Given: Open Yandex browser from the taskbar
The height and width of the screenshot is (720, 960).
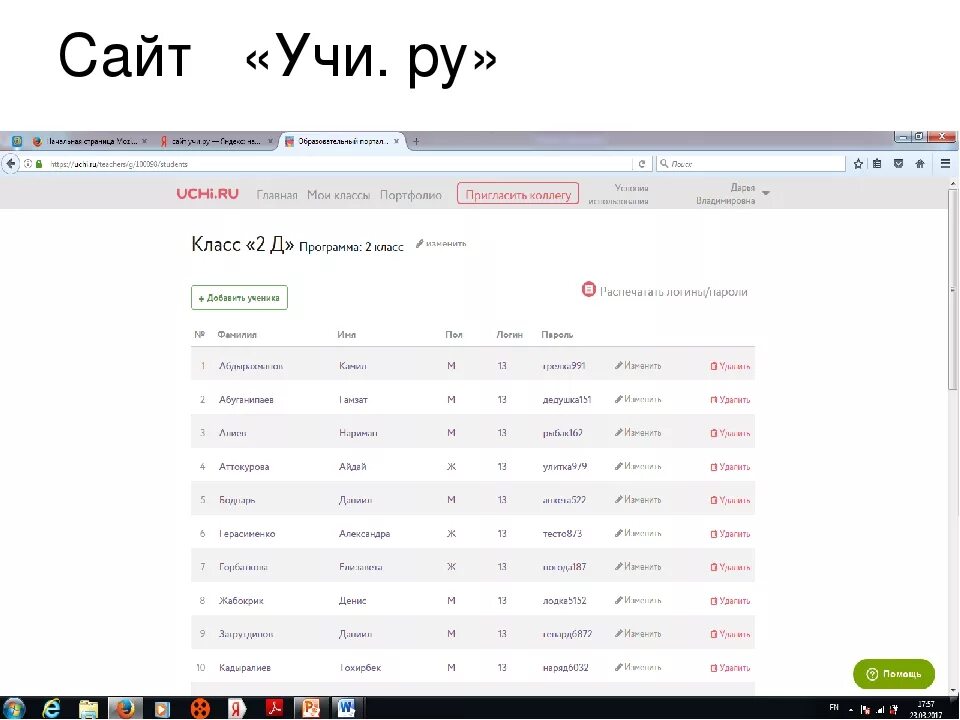Looking at the screenshot, I should (236, 708).
